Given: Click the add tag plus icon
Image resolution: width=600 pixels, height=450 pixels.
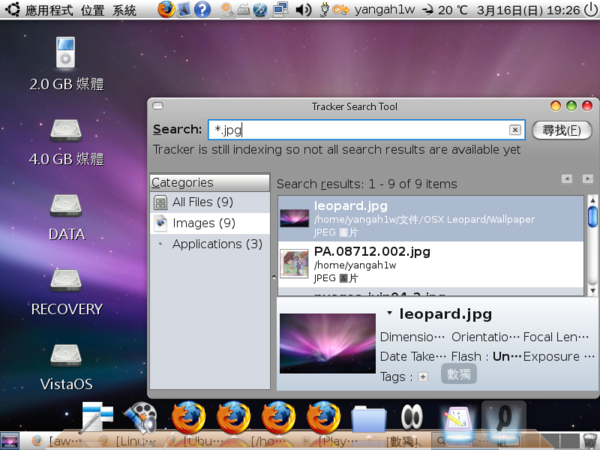Looking at the screenshot, I should click(x=422, y=377).
